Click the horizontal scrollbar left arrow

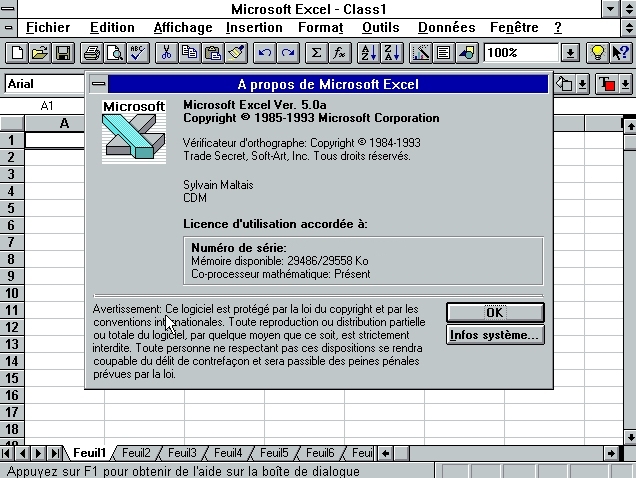(x=386, y=453)
